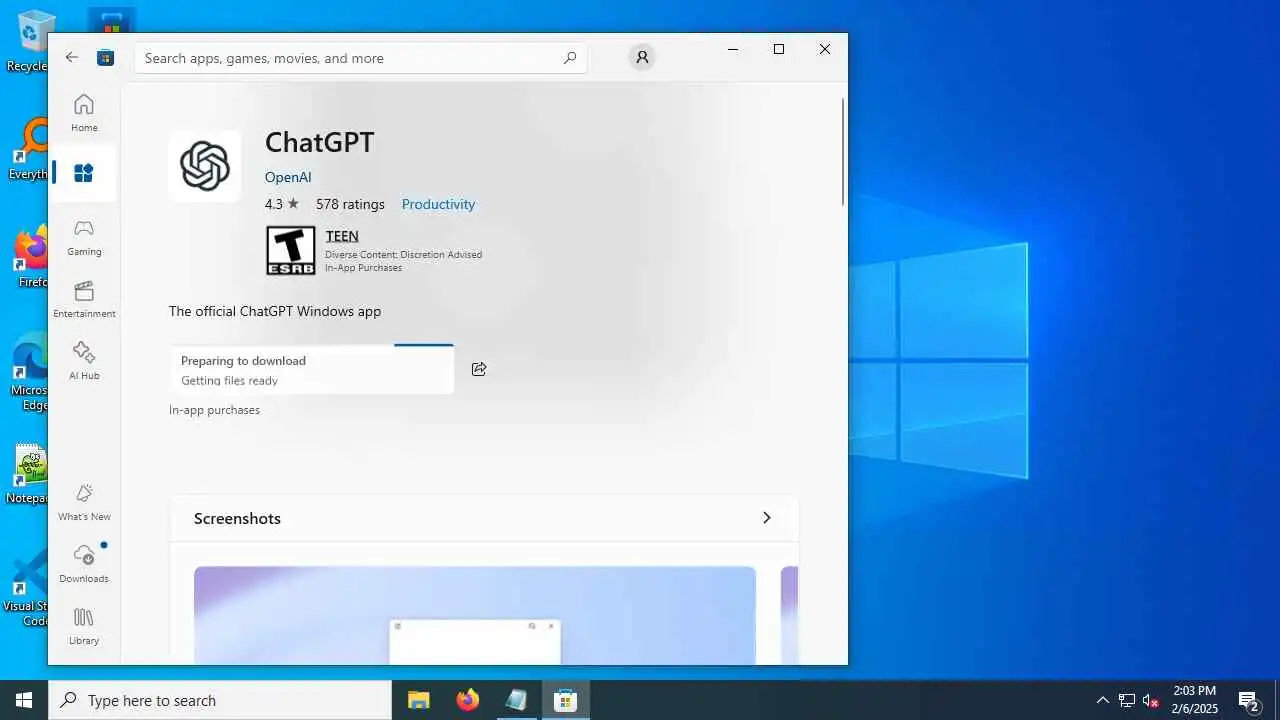Click the 4.3 star rating
Screen dimensions: 1280x720
282,204
